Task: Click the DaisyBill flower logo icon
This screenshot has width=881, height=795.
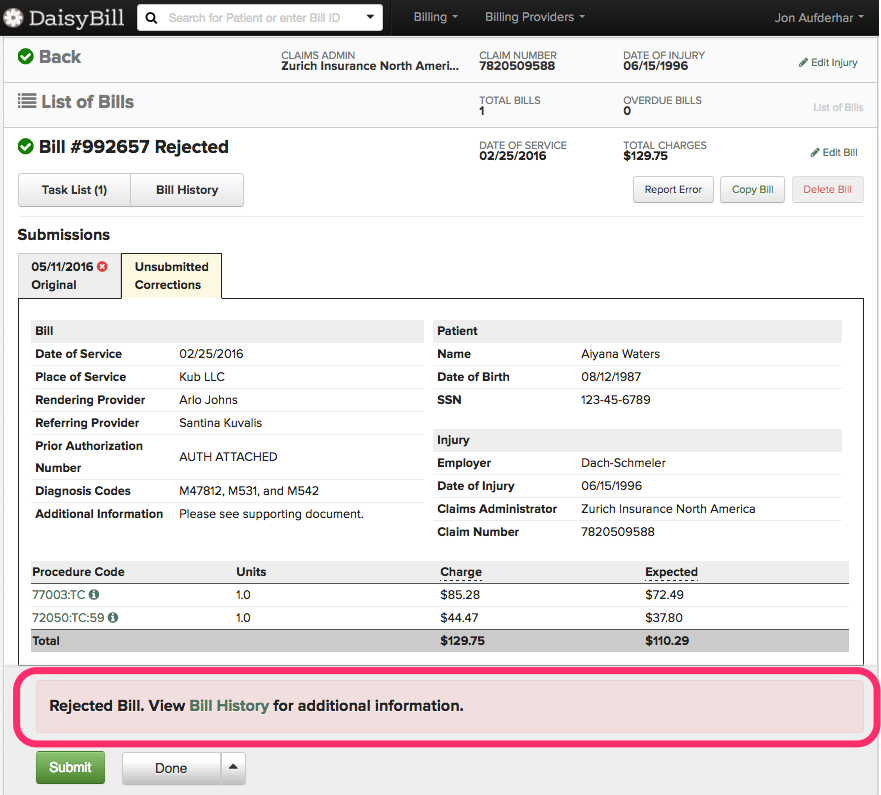Action: point(13,18)
